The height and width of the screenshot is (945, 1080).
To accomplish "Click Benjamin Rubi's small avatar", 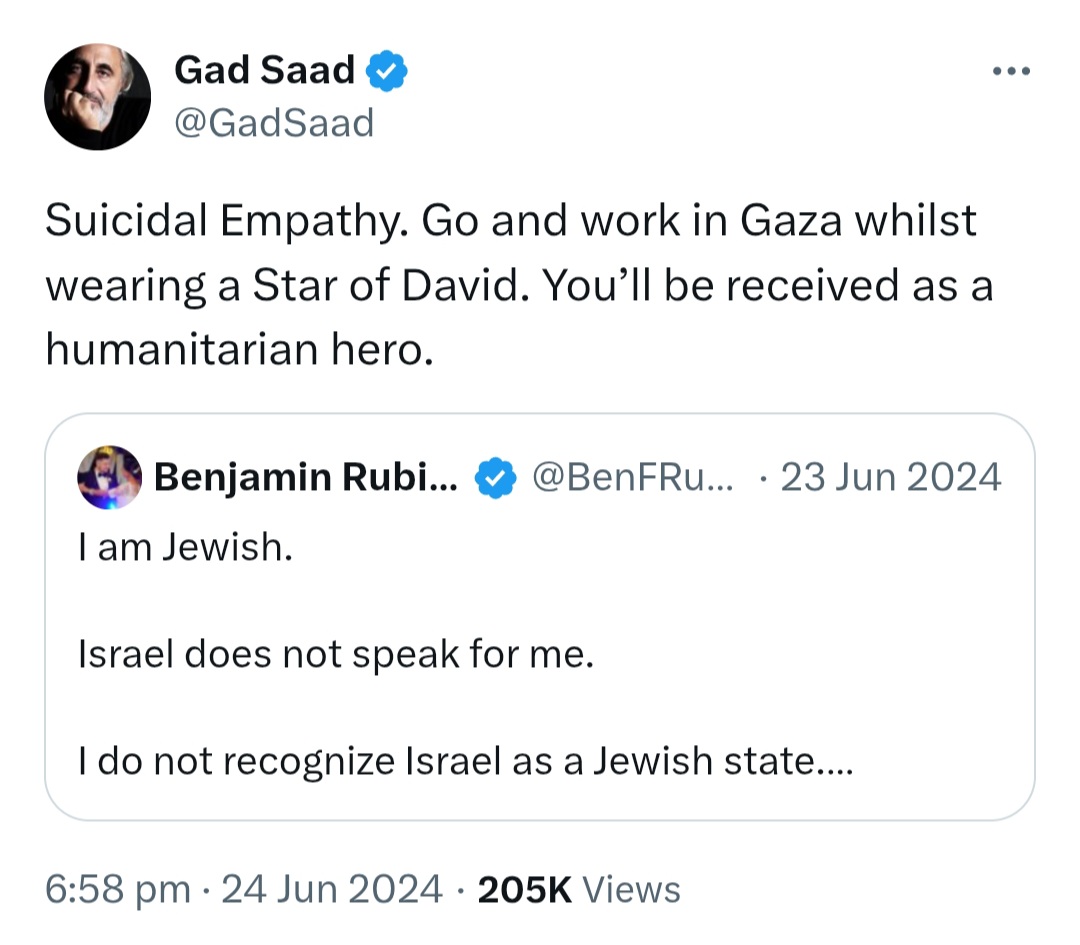I will click(109, 478).
